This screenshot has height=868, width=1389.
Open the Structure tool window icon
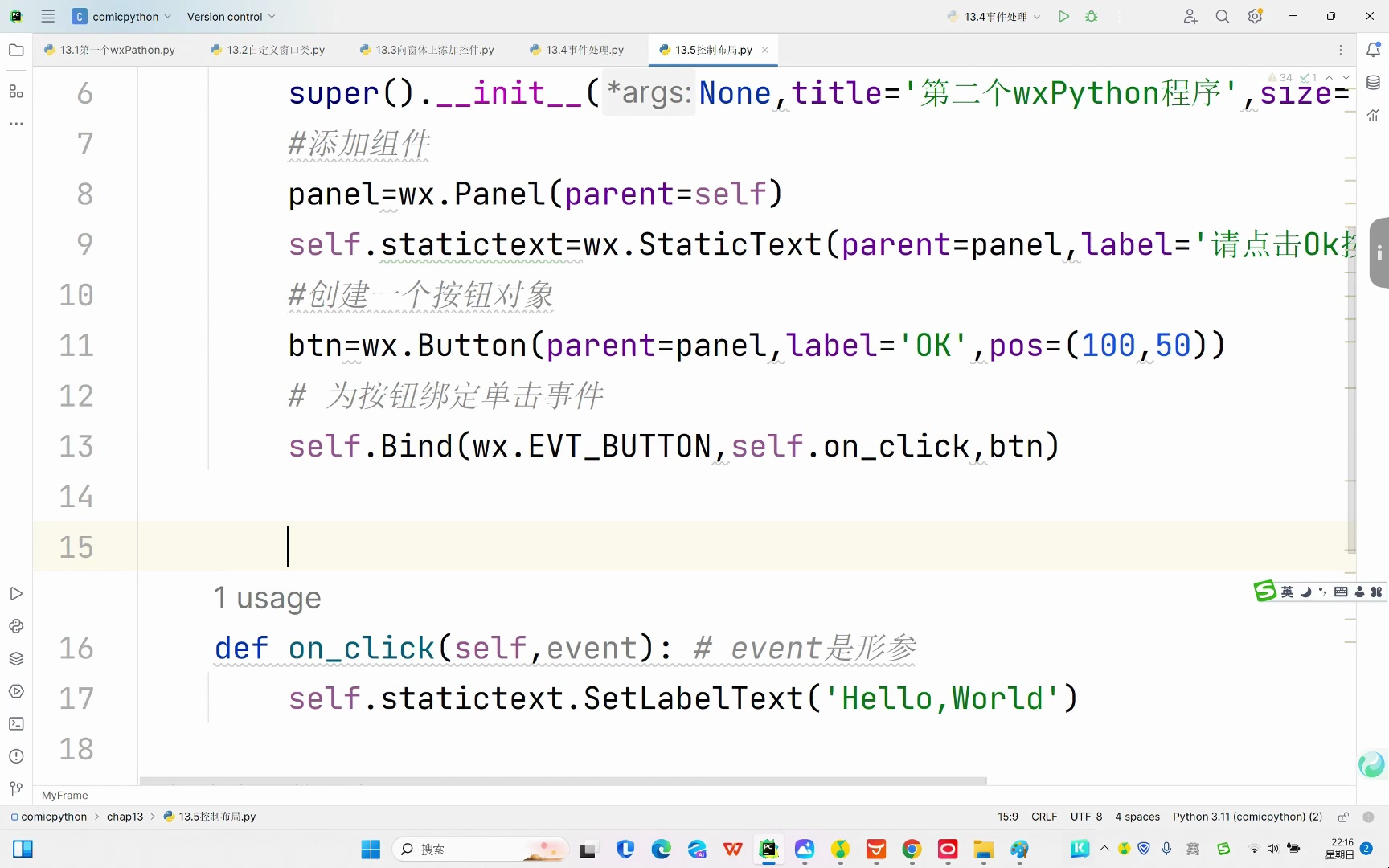[16, 91]
